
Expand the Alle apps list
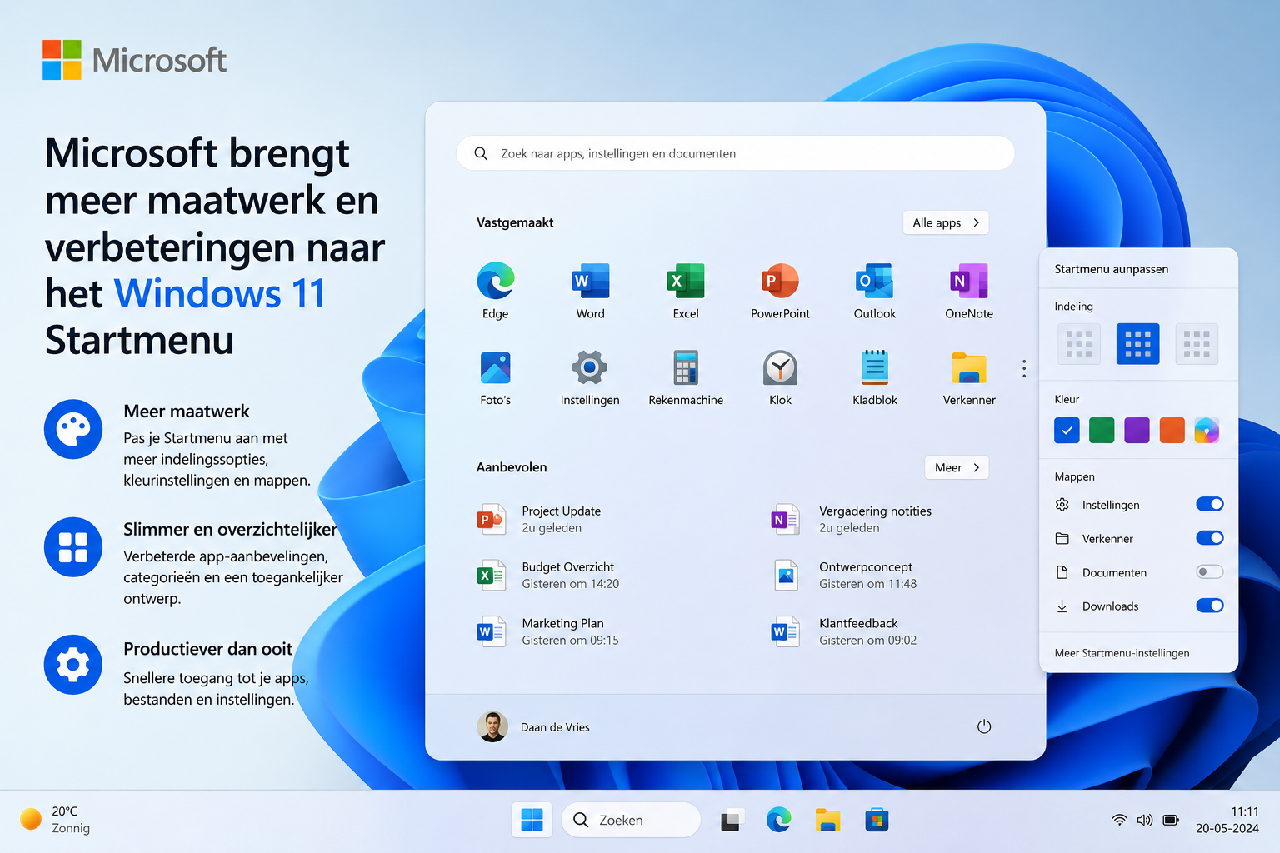click(945, 223)
